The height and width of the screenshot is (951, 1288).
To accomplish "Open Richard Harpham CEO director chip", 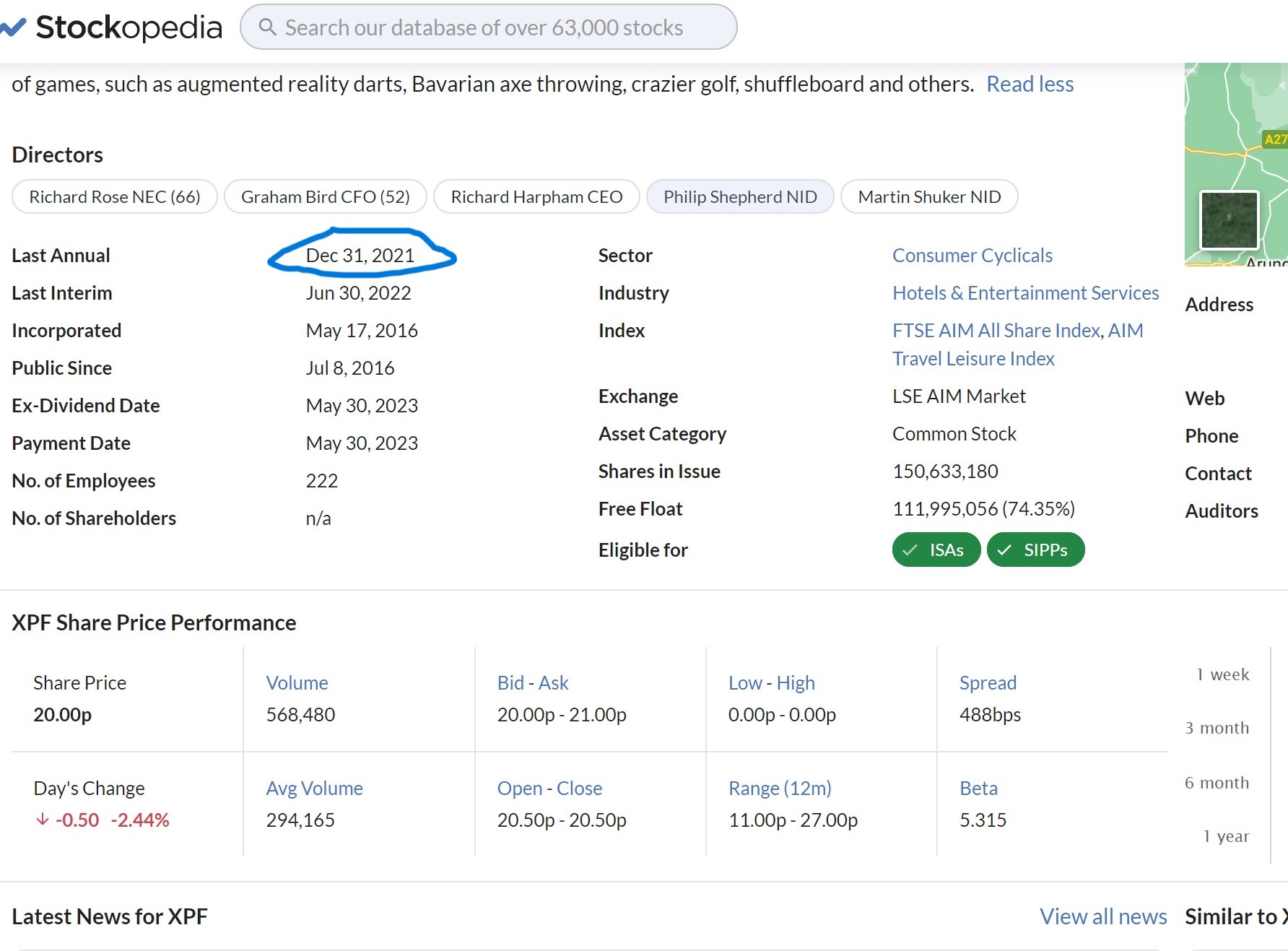I will tap(536, 196).
